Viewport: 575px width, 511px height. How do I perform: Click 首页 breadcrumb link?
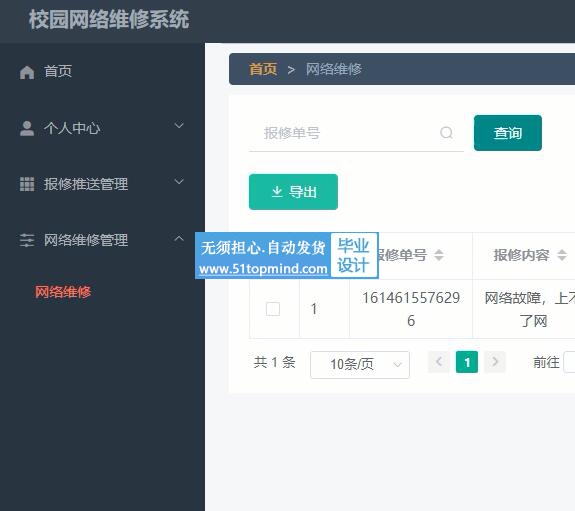(x=263, y=69)
